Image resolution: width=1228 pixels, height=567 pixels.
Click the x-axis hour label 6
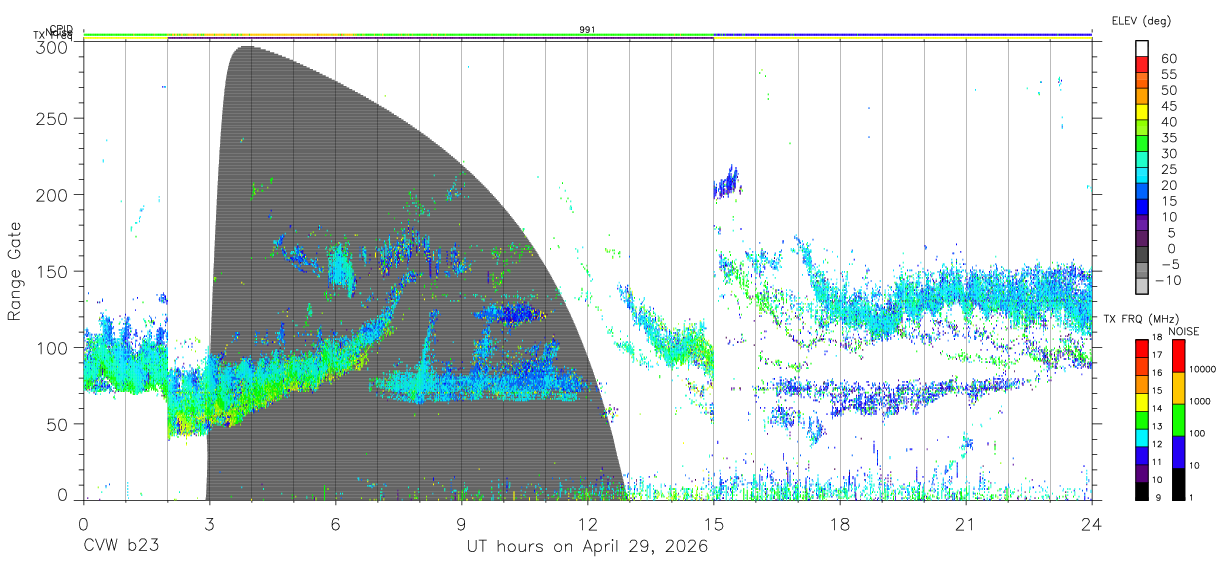coord(335,524)
